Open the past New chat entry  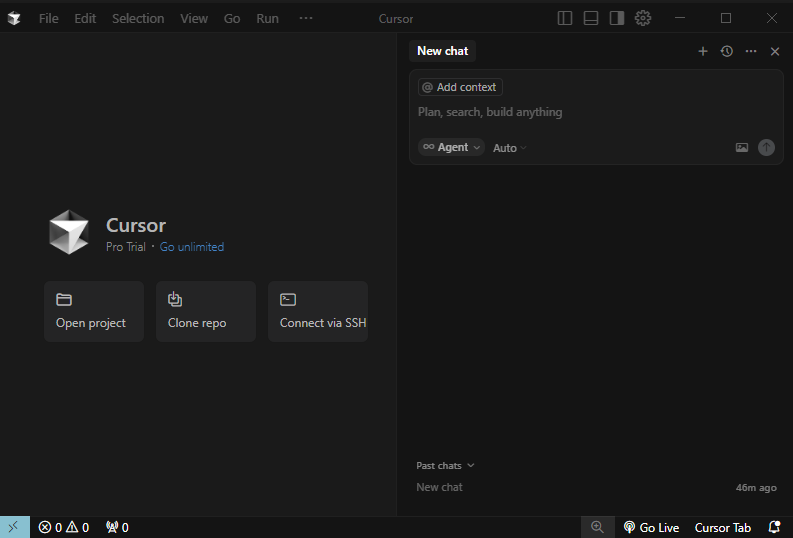click(x=596, y=487)
